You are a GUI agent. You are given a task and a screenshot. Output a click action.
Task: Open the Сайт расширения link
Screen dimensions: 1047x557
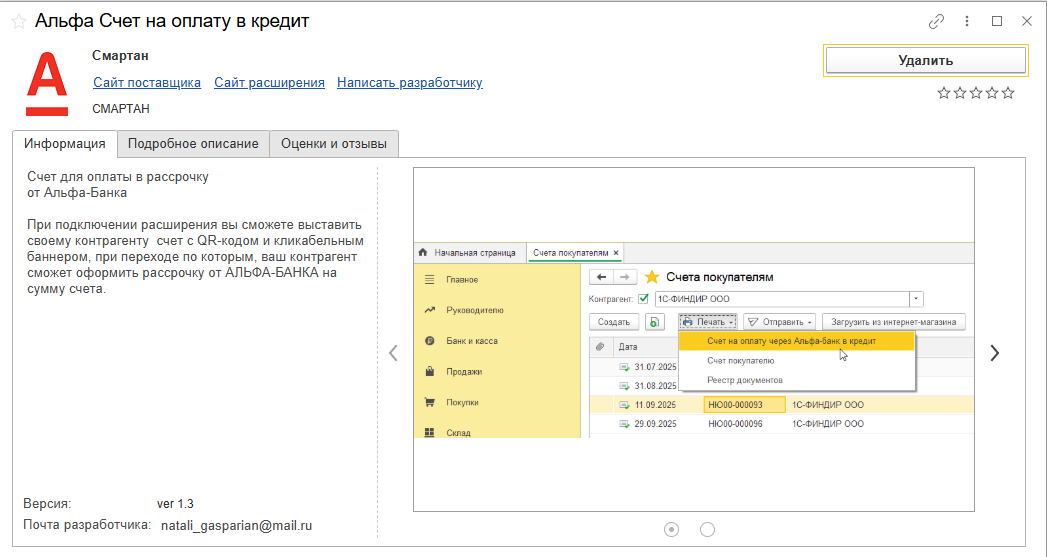click(x=269, y=83)
